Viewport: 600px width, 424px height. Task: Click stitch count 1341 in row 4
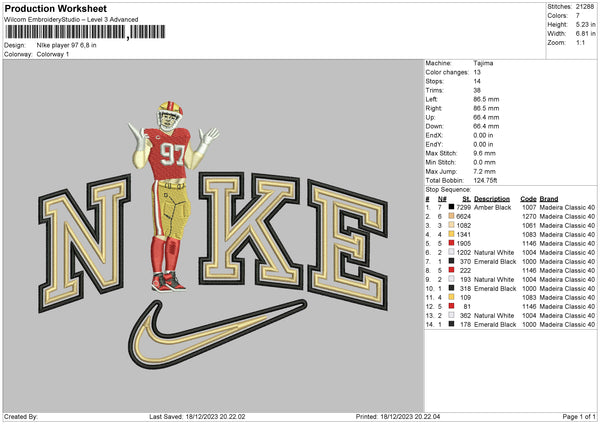pos(463,234)
